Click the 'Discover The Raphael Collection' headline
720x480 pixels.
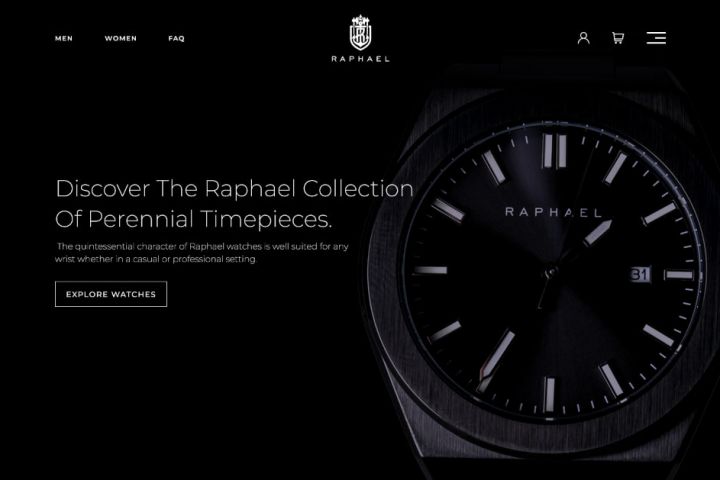234,189
